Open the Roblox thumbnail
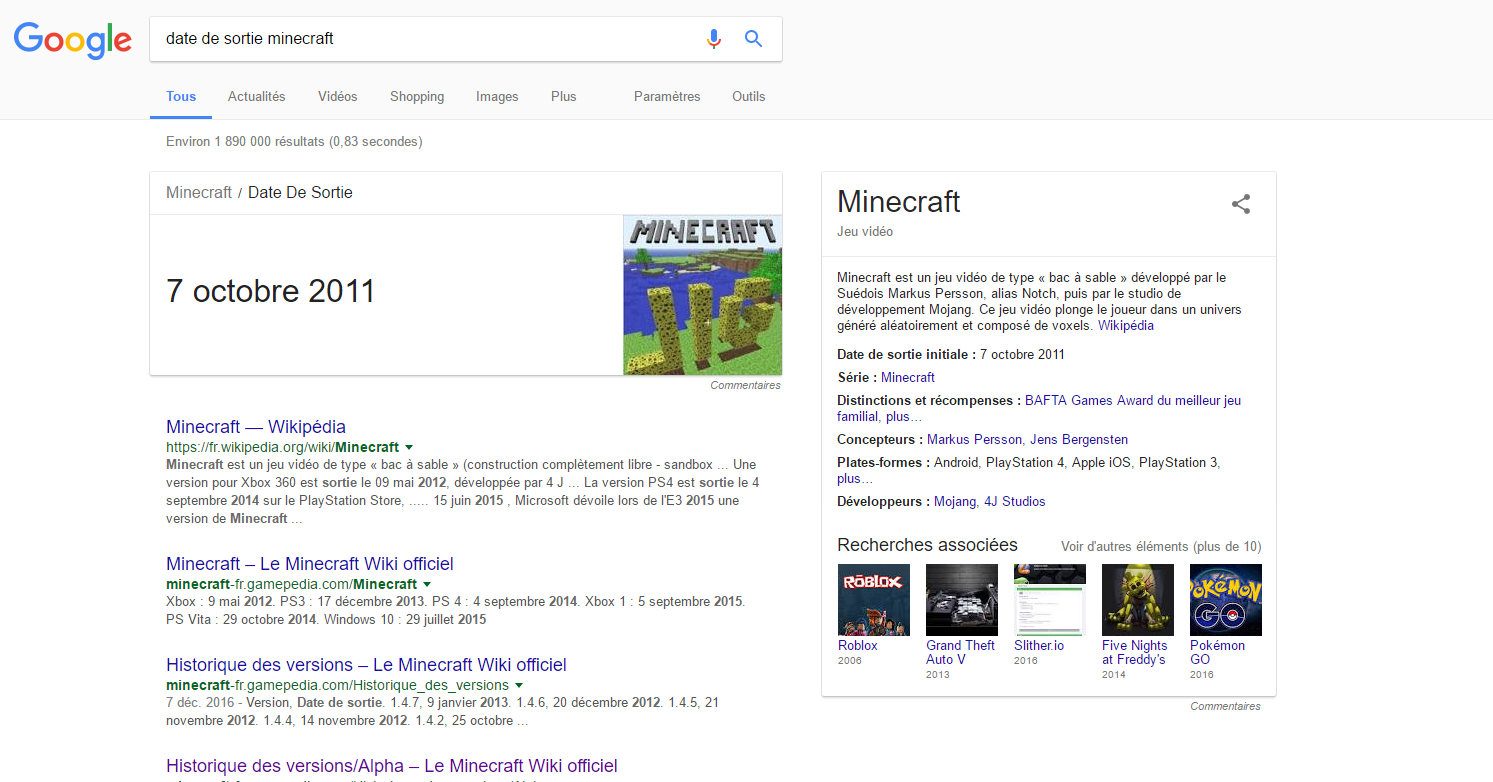The height and width of the screenshot is (782, 1493). 874,600
